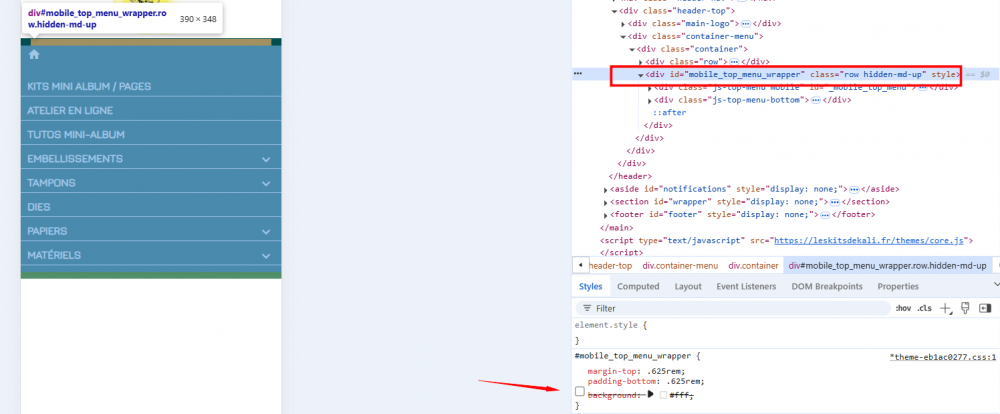
Task: Select div.container-menu in breadcrumb bar
Action: click(680, 265)
